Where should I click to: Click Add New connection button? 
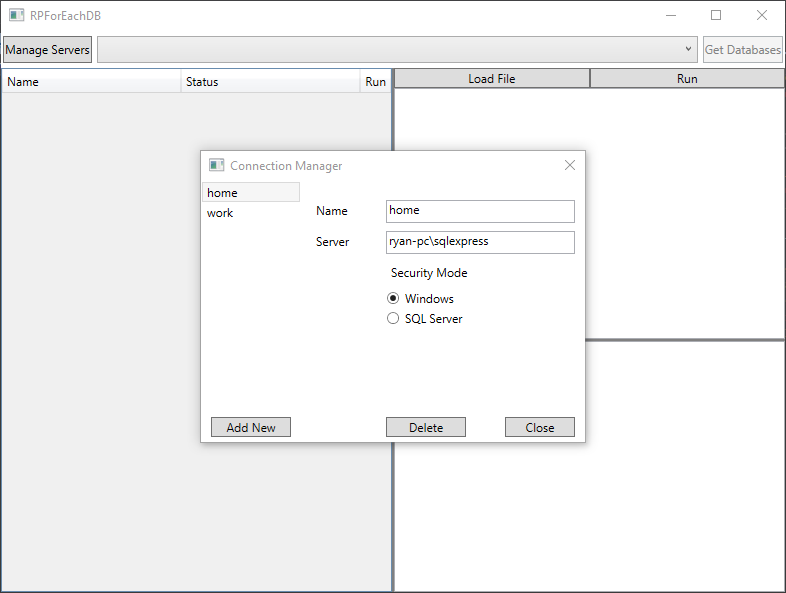251,427
